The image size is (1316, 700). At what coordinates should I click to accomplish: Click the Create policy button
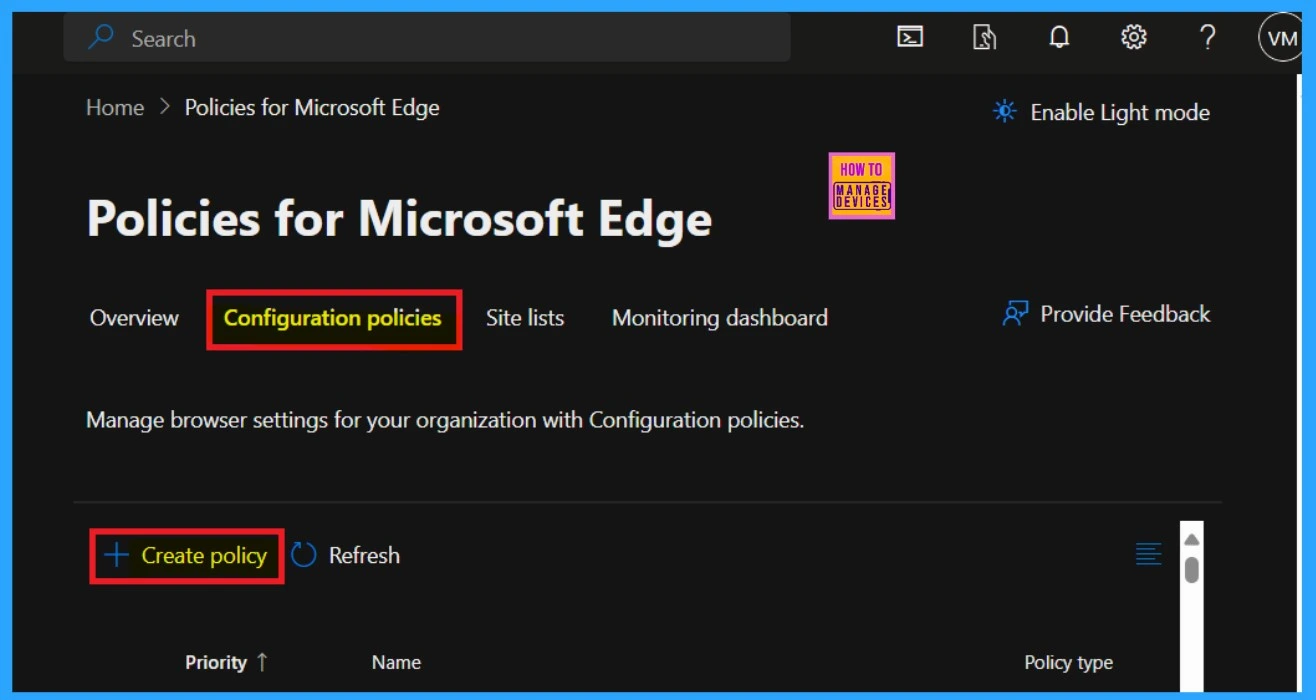point(187,556)
